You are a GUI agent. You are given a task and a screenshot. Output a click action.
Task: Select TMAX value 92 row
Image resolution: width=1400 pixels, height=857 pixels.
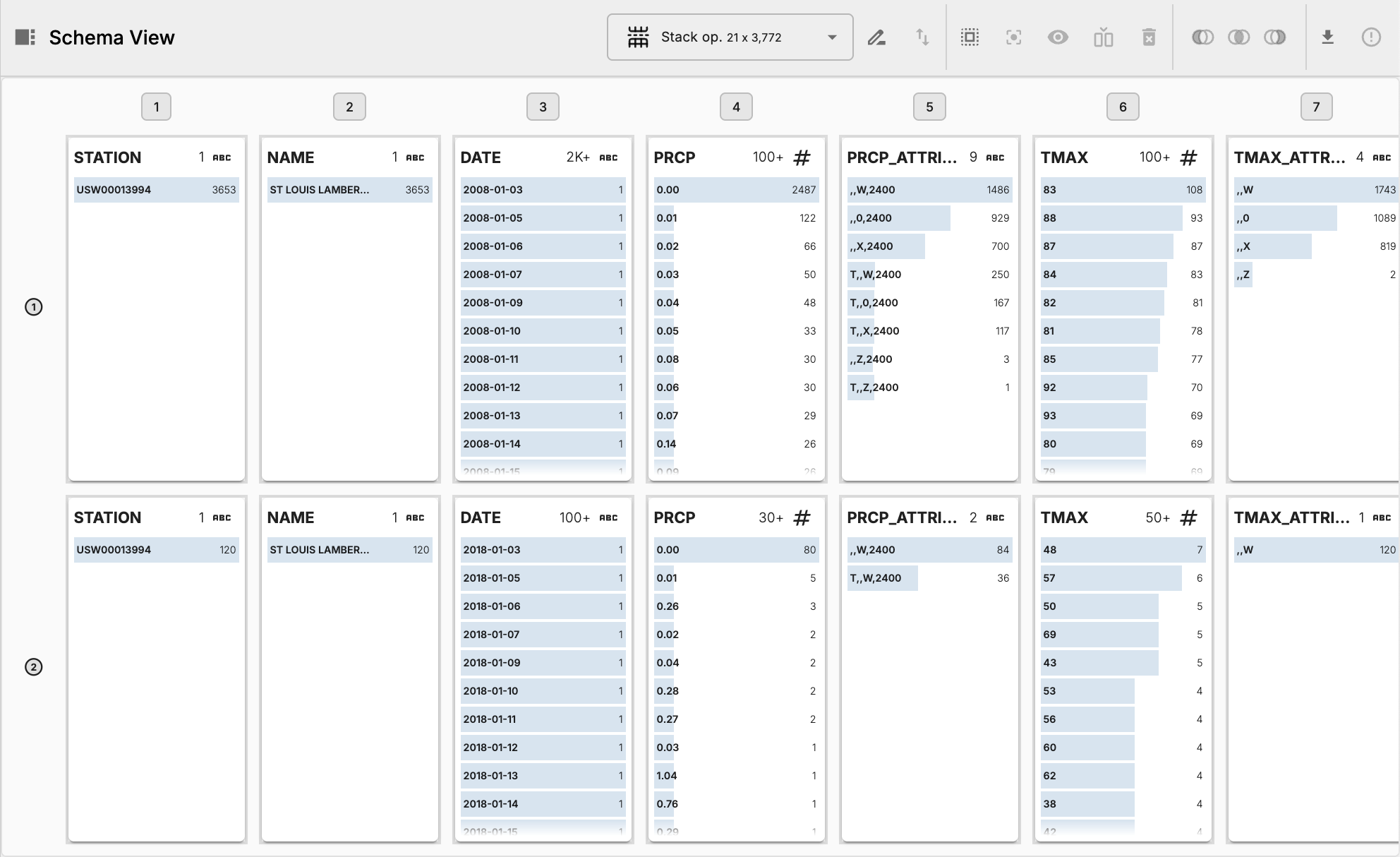click(x=1123, y=388)
